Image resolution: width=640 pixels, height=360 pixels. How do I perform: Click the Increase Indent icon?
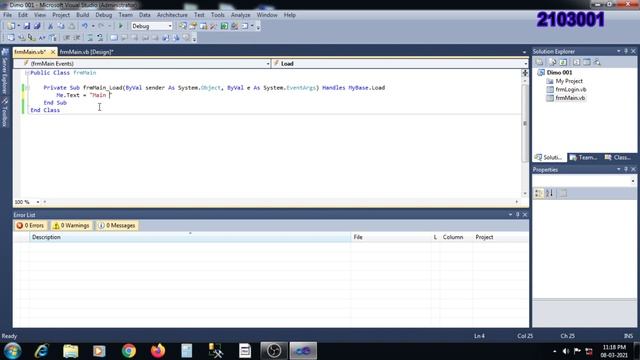point(77,38)
